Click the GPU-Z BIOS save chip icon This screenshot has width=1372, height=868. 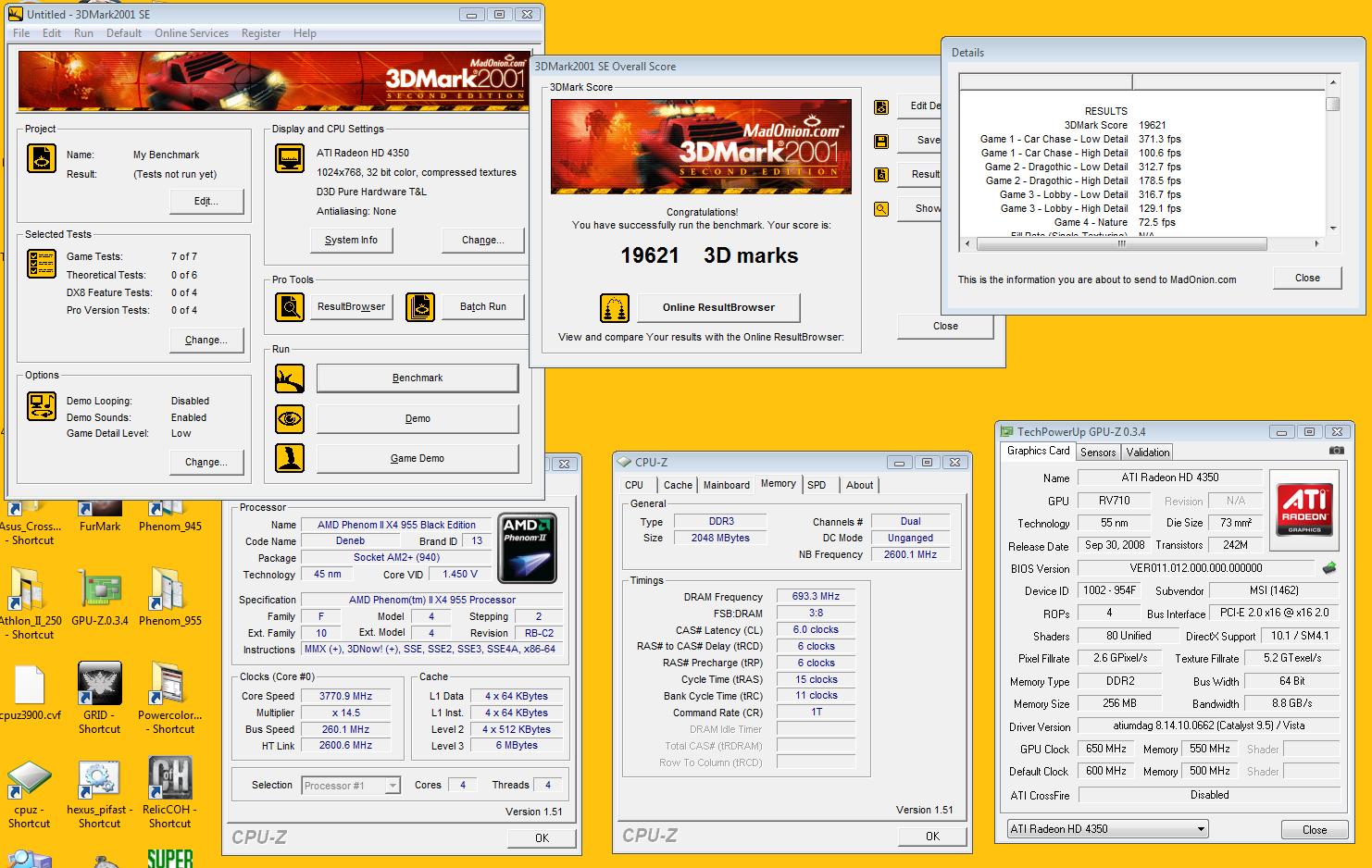(1328, 568)
